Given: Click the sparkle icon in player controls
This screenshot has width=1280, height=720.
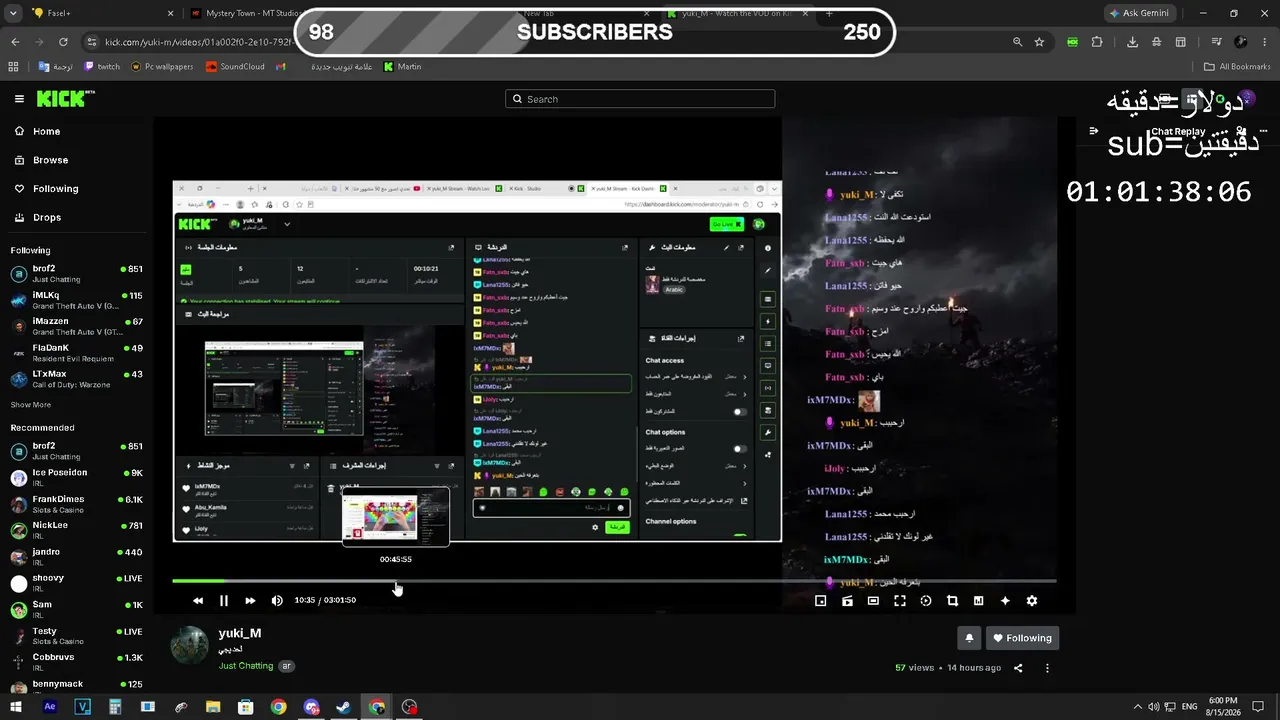Looking at the screenshot, I should click(x=1005, y=601).
